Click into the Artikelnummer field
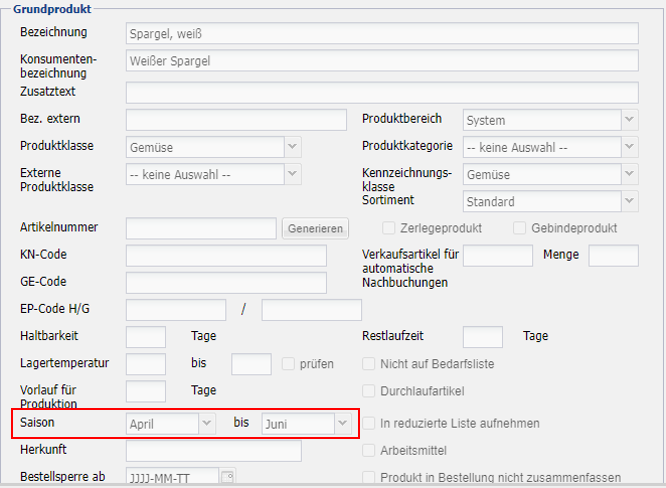 [201, 229]
